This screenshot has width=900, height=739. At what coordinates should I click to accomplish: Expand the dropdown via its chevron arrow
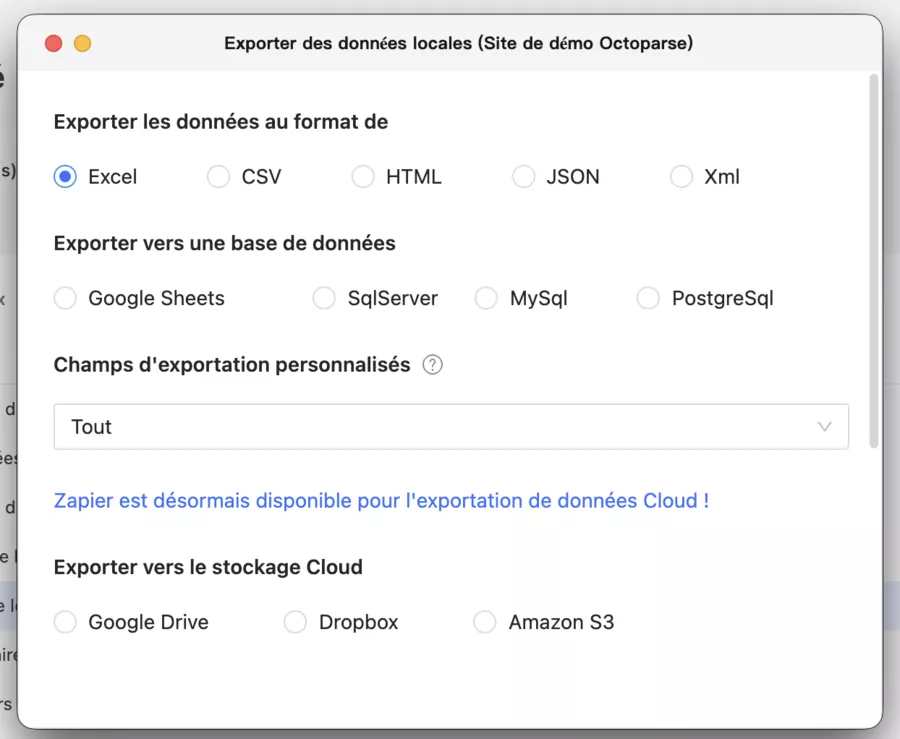click(x=825, y=427)
